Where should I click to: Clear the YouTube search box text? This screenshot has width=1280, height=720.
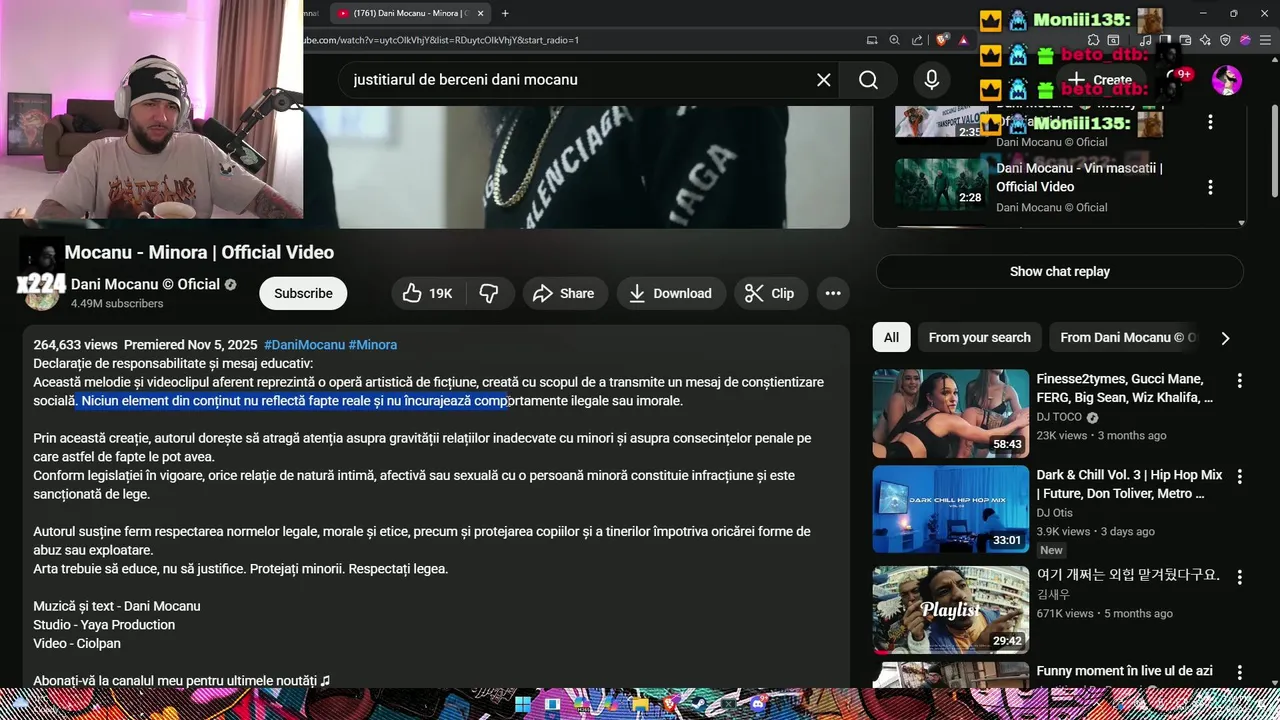click(x=824, y=80)
